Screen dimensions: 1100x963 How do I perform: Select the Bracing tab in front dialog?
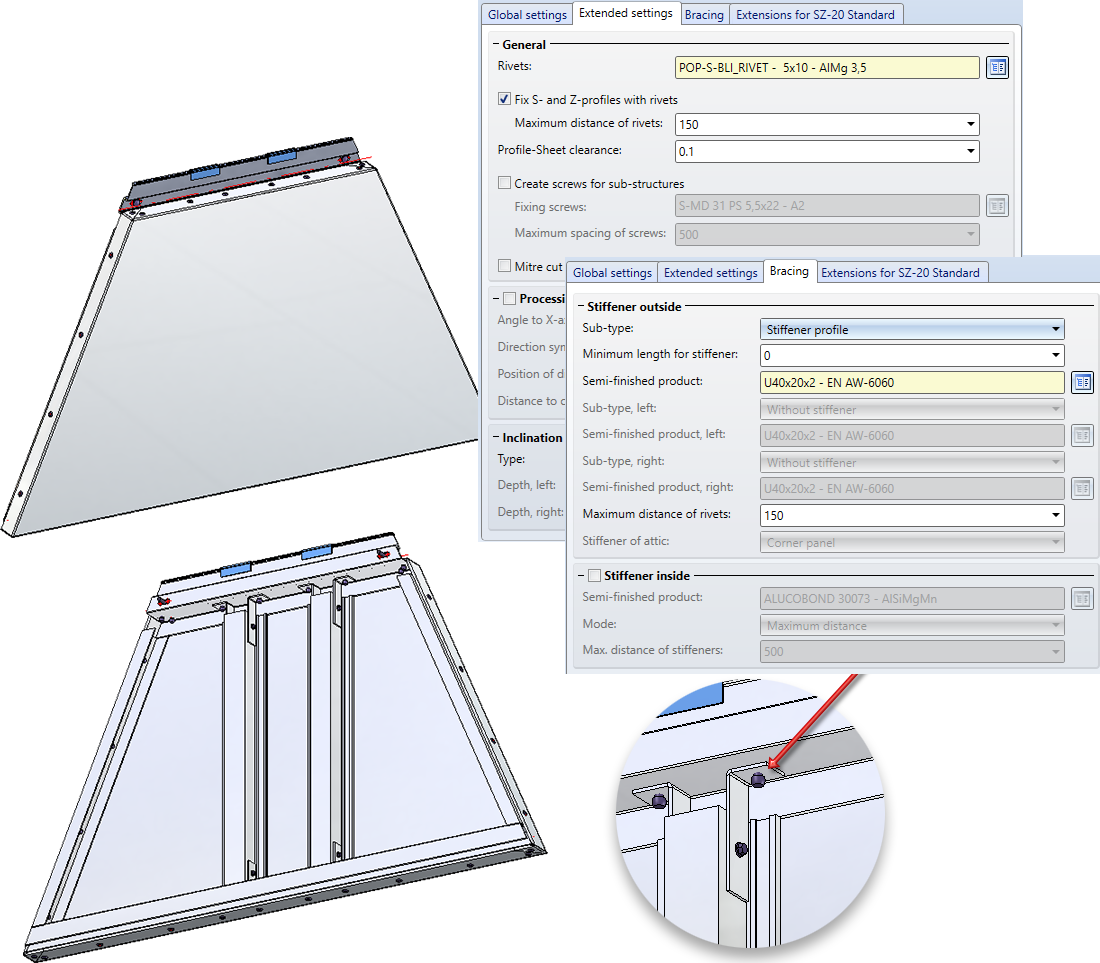[789, 271]
